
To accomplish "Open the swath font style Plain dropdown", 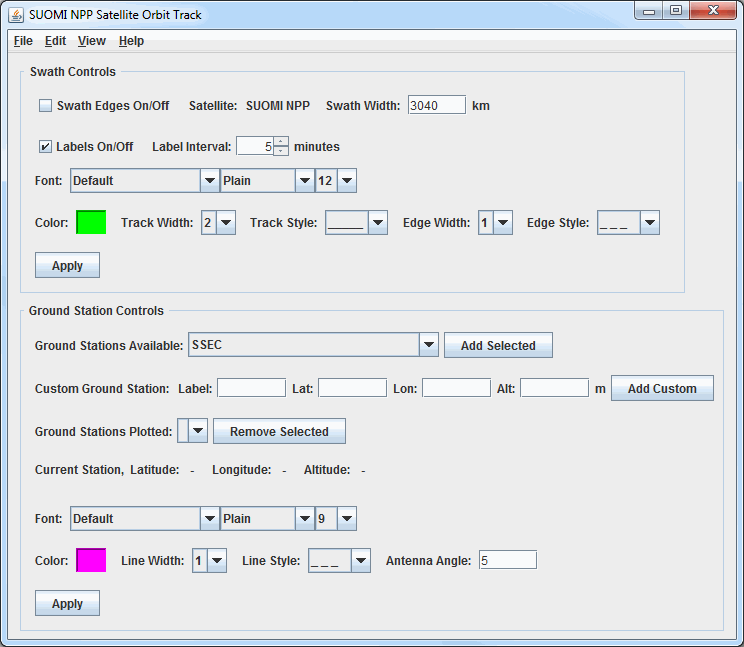I will click(x=267, y=181).
